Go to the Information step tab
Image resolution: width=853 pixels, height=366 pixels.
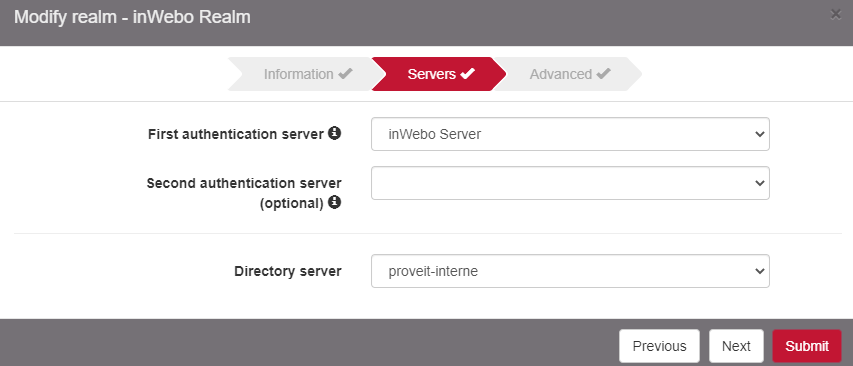300,74
